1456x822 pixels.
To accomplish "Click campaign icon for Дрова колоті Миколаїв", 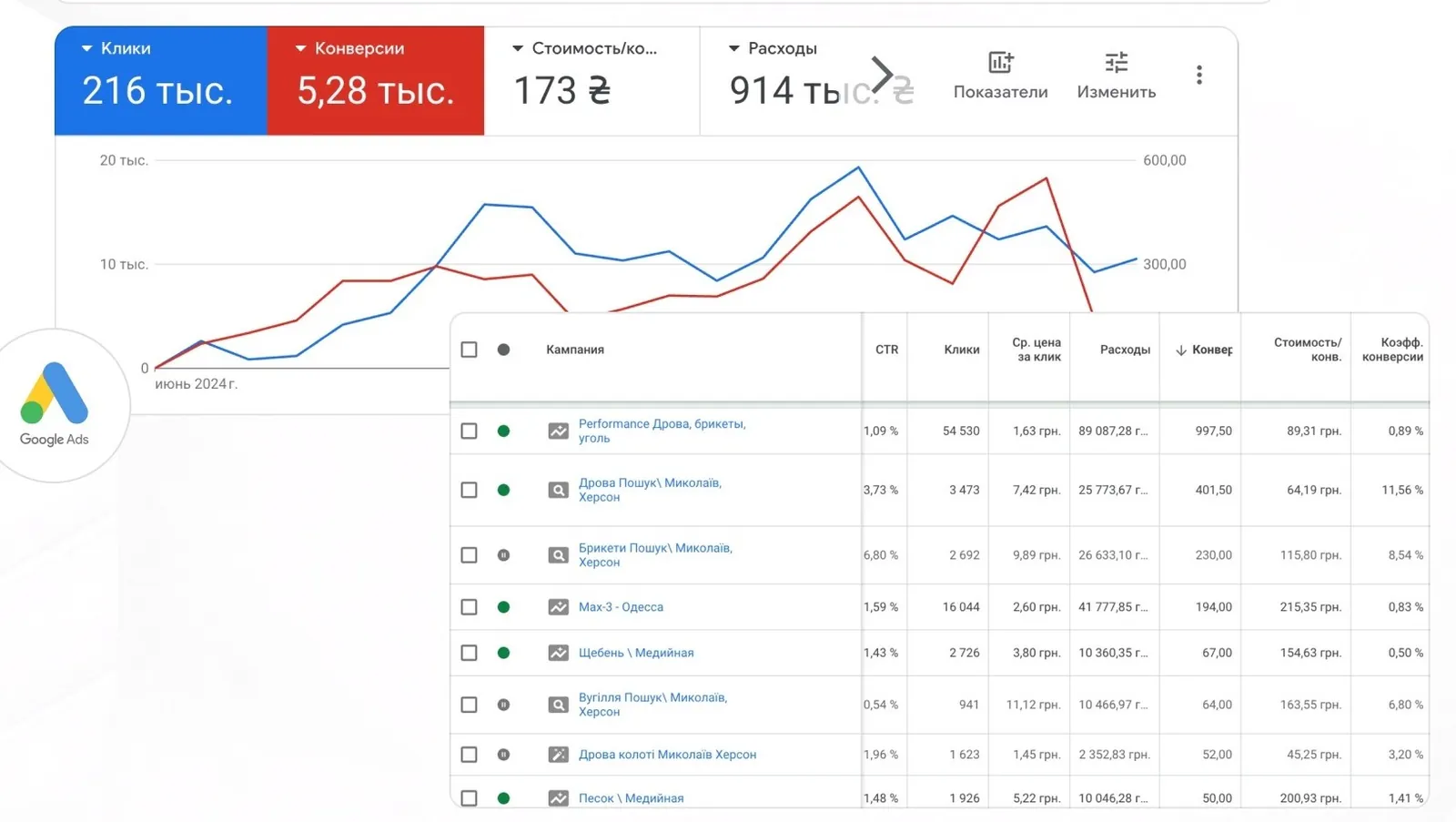I will coord(558,755).
